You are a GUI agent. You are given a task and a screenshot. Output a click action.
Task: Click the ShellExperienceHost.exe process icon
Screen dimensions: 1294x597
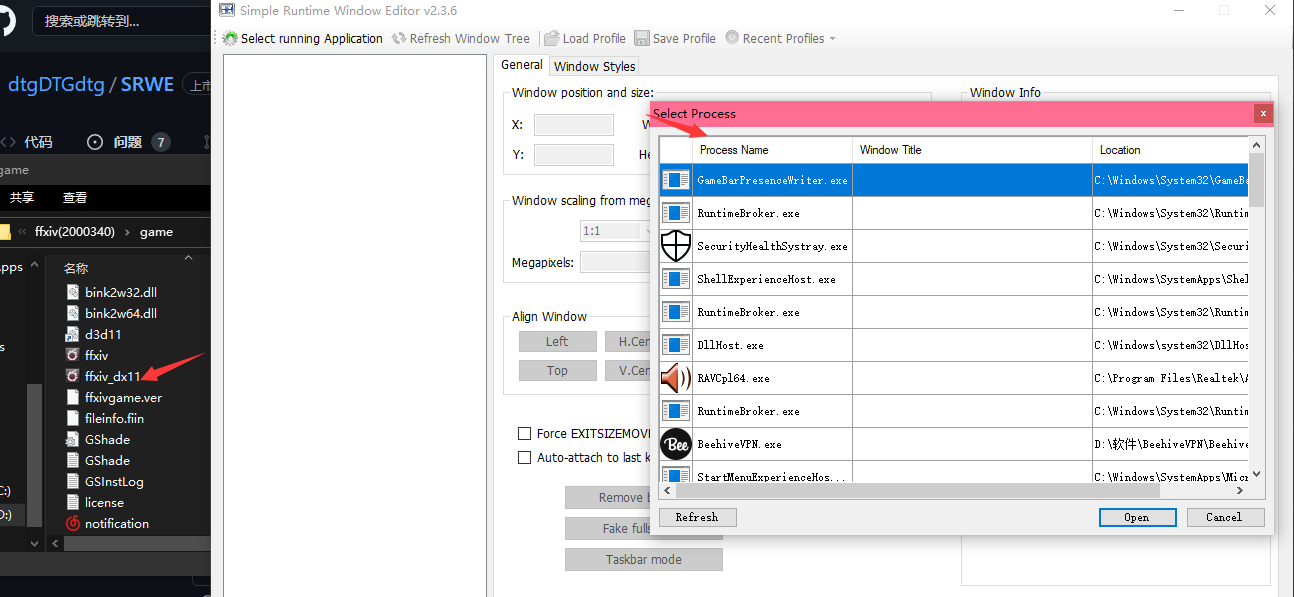[x=676, y=279]
